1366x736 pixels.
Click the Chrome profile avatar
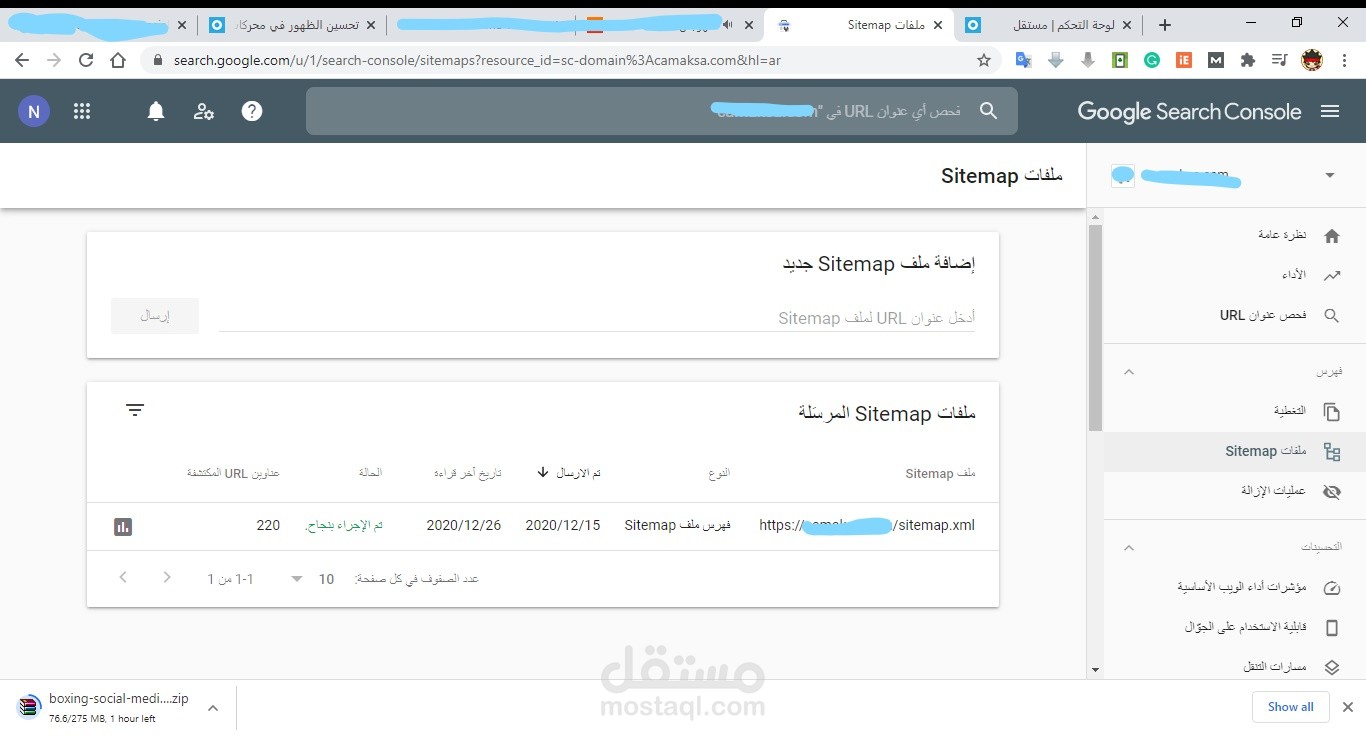[1312, 60]
